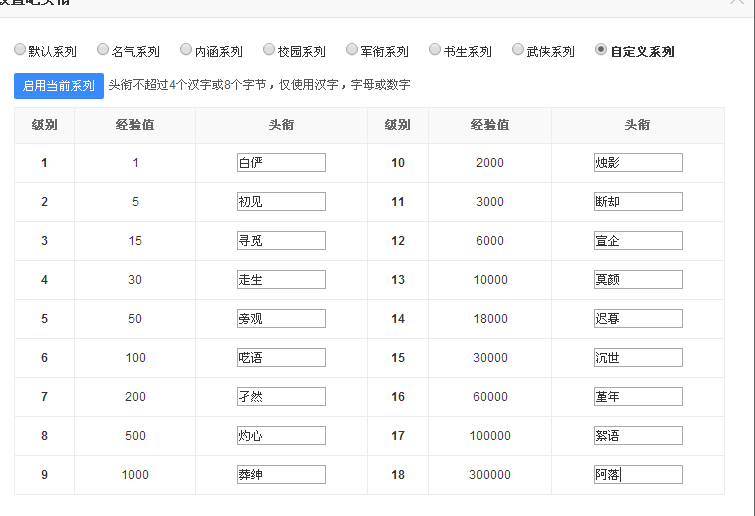This screenshot has width=755, height=516.
Task: Switch to the 武侠系列 radio option
Action: 518,49
